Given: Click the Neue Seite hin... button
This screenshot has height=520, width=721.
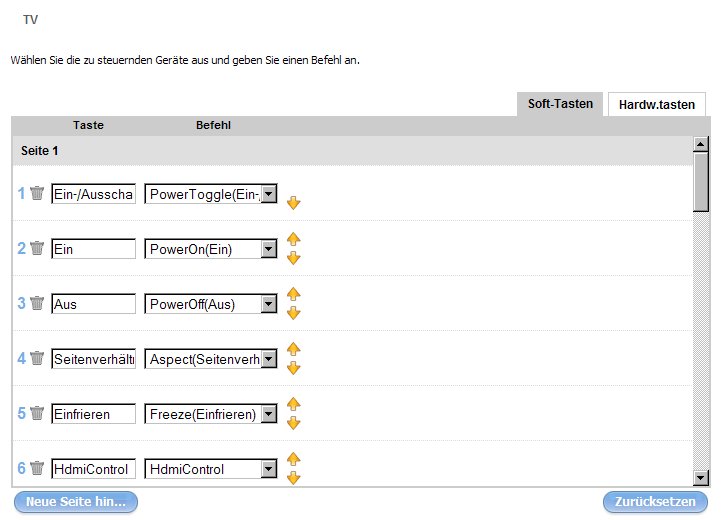Looking at the screenshot, I should point(76,502).
